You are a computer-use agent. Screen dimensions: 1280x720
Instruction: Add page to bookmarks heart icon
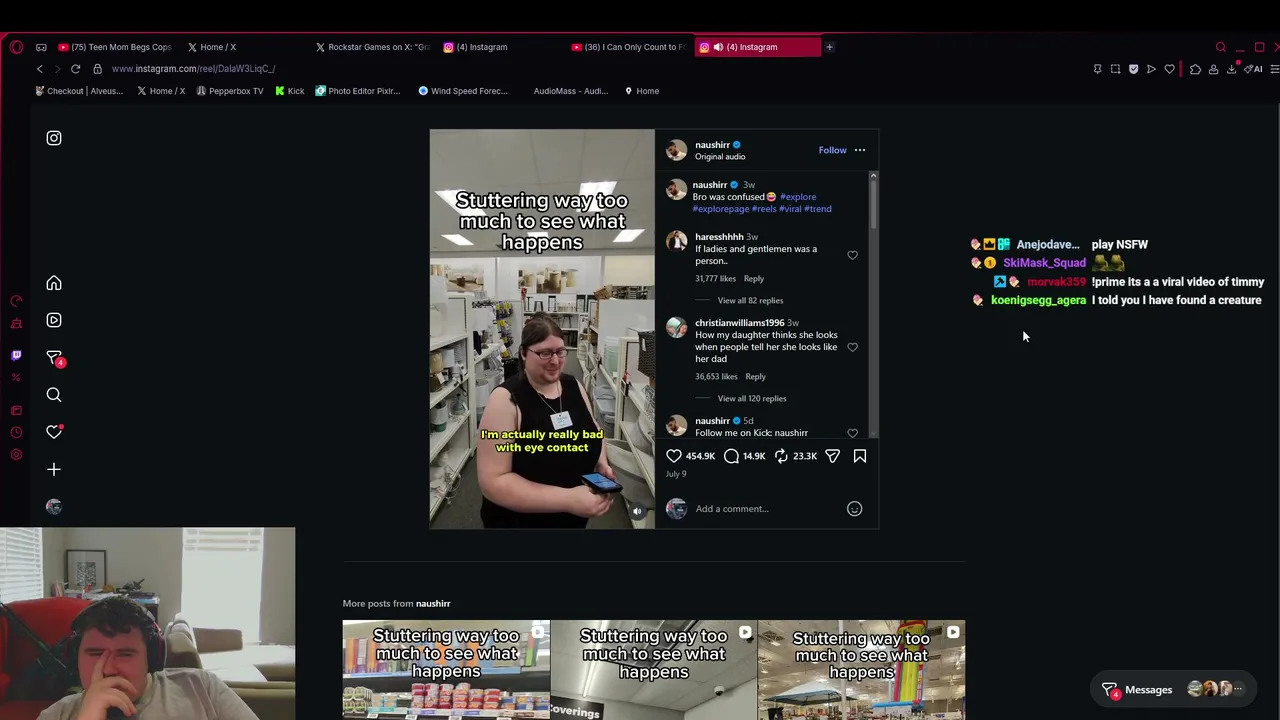[1169, 69]
